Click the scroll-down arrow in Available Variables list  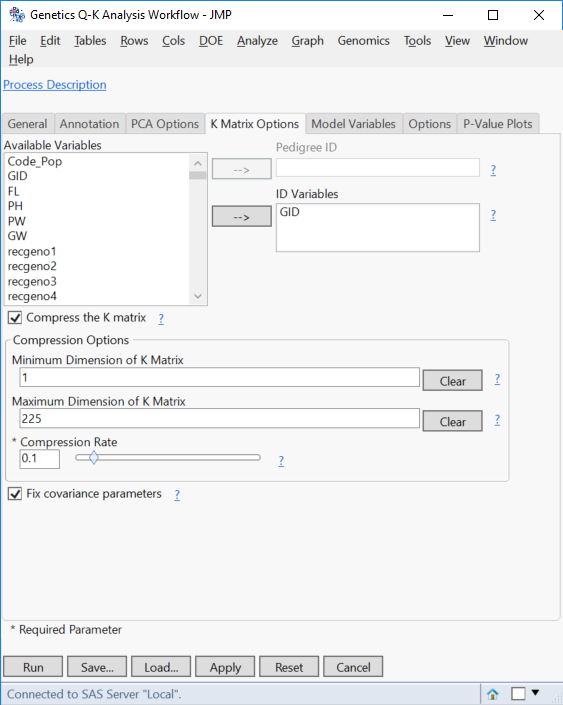click(198, 296)
